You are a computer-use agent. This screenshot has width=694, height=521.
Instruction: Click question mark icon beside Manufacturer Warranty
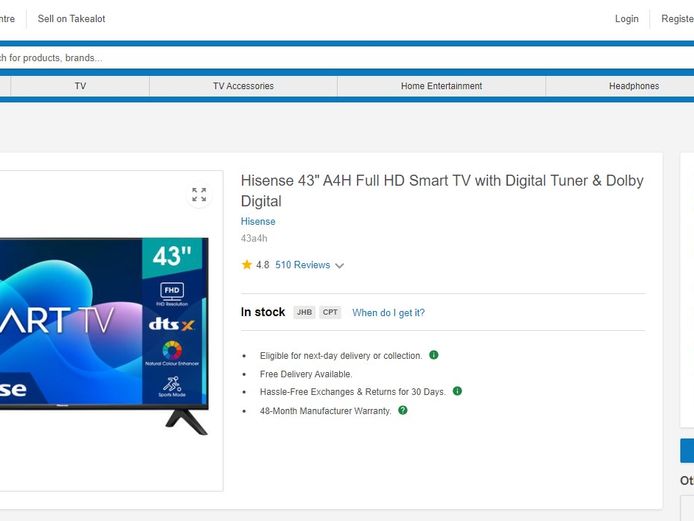(403, 410)
